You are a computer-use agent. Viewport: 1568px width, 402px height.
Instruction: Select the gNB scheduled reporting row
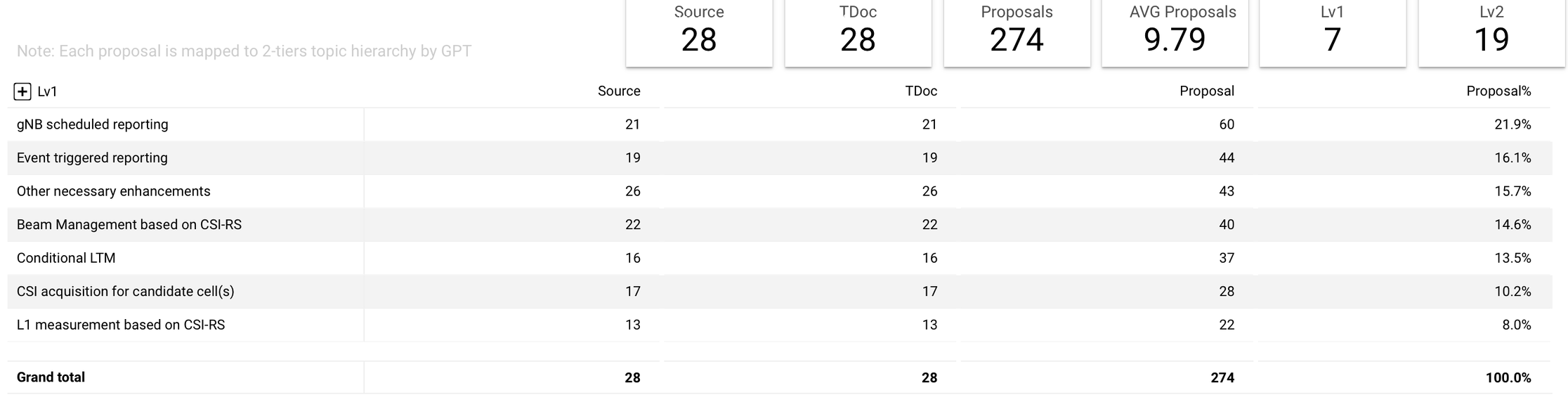tap(779, 124)
